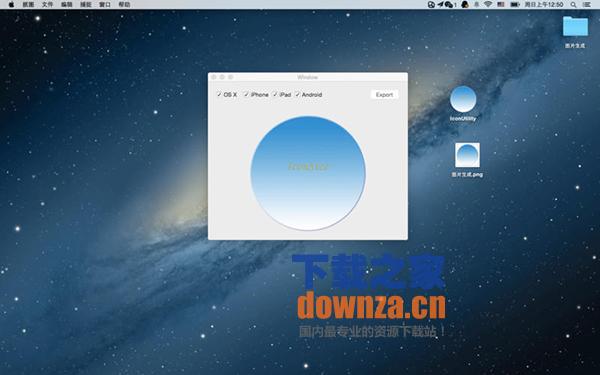Click the zoom button of the Window dialog

(x=231, y=77)
